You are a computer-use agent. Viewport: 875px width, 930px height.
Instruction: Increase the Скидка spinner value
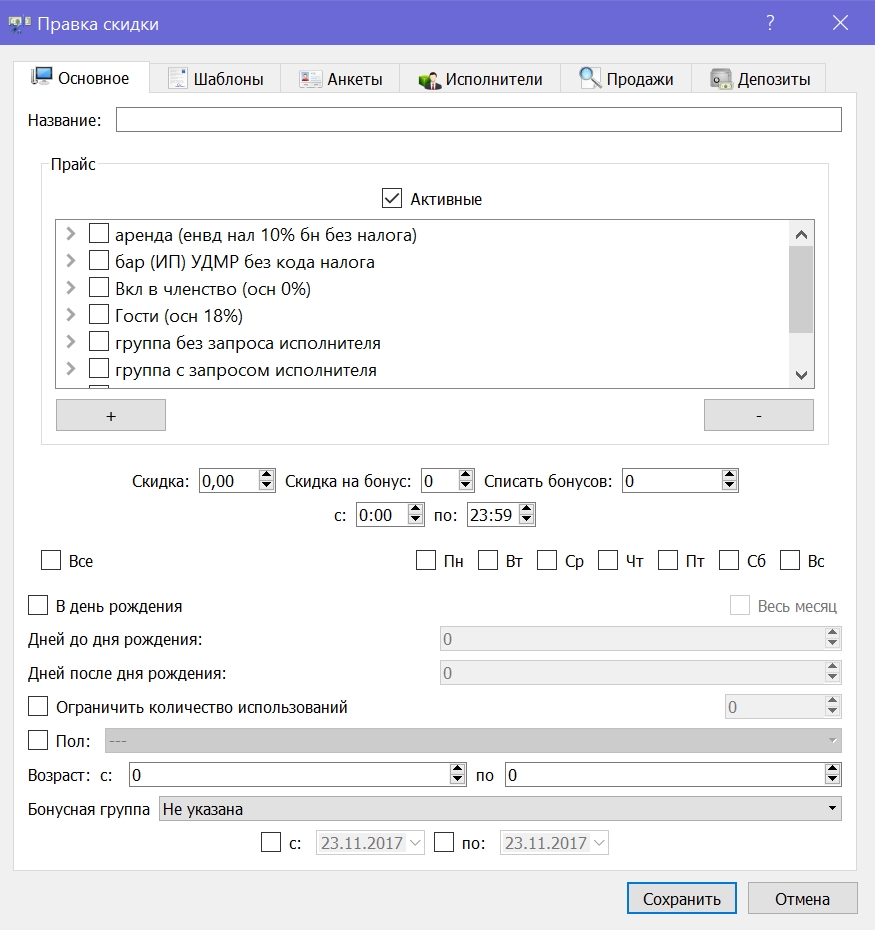click(267, 475)
